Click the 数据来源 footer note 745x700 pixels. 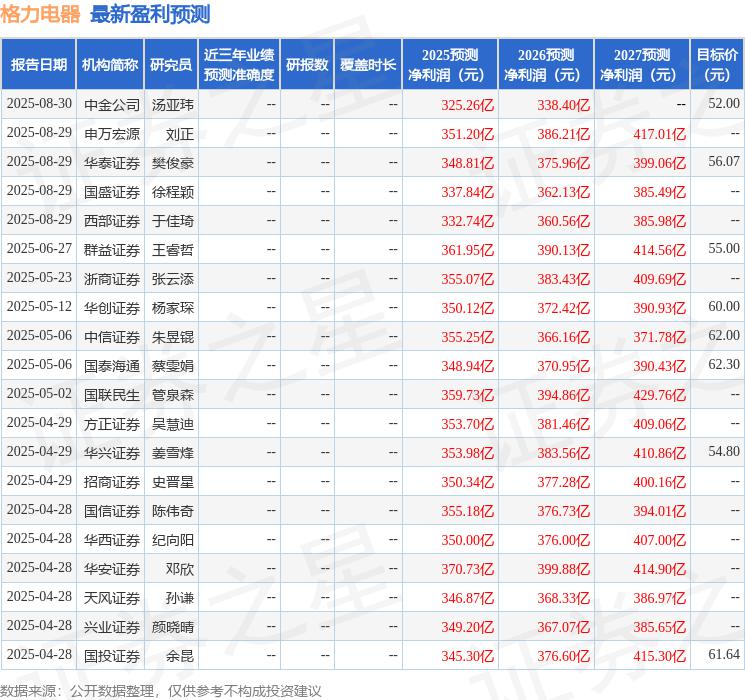coord(161,690)
